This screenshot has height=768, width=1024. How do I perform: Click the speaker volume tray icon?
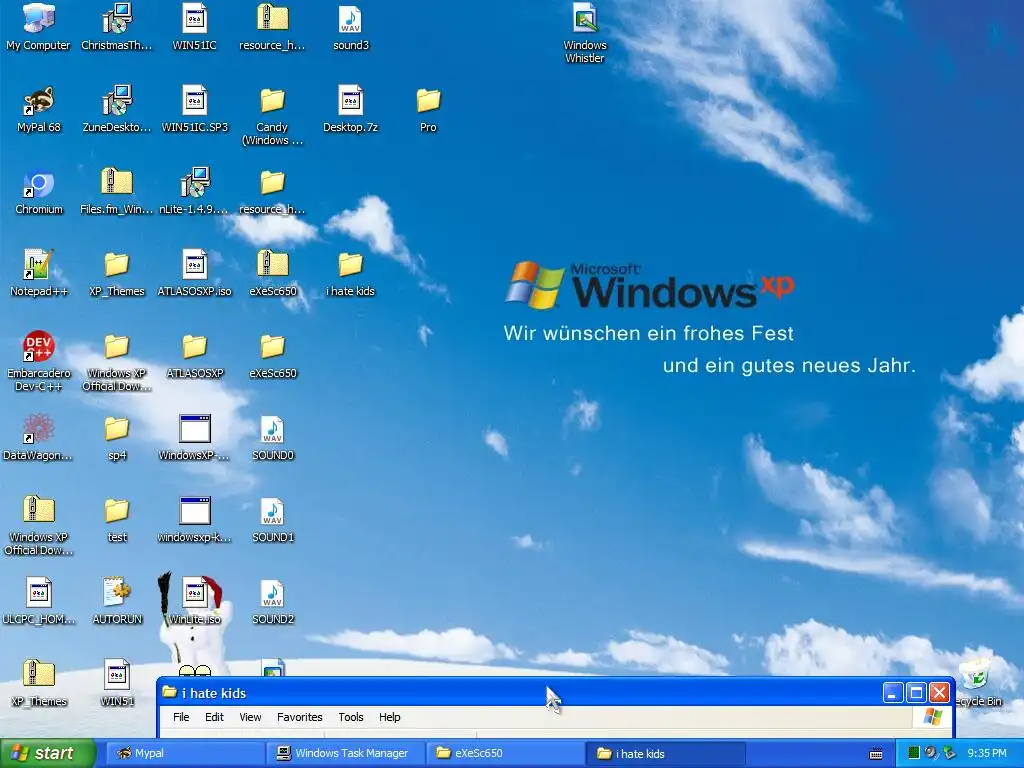click(x=931, y=753)
